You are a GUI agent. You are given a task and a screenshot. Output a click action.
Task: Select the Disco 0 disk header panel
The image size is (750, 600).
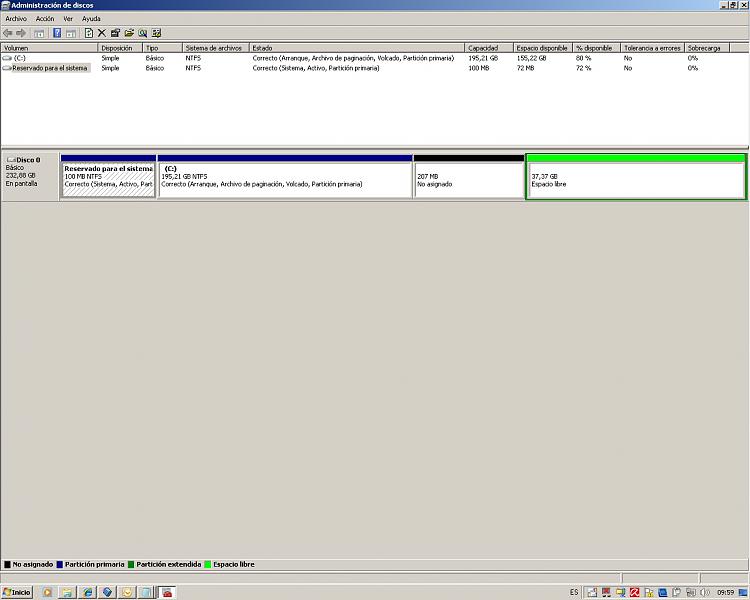click(x=30, y=177)
